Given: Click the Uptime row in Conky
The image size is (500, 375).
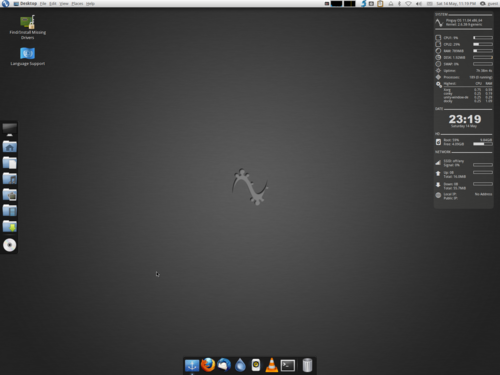Looking at the screenshot, I should coord(464,71).
